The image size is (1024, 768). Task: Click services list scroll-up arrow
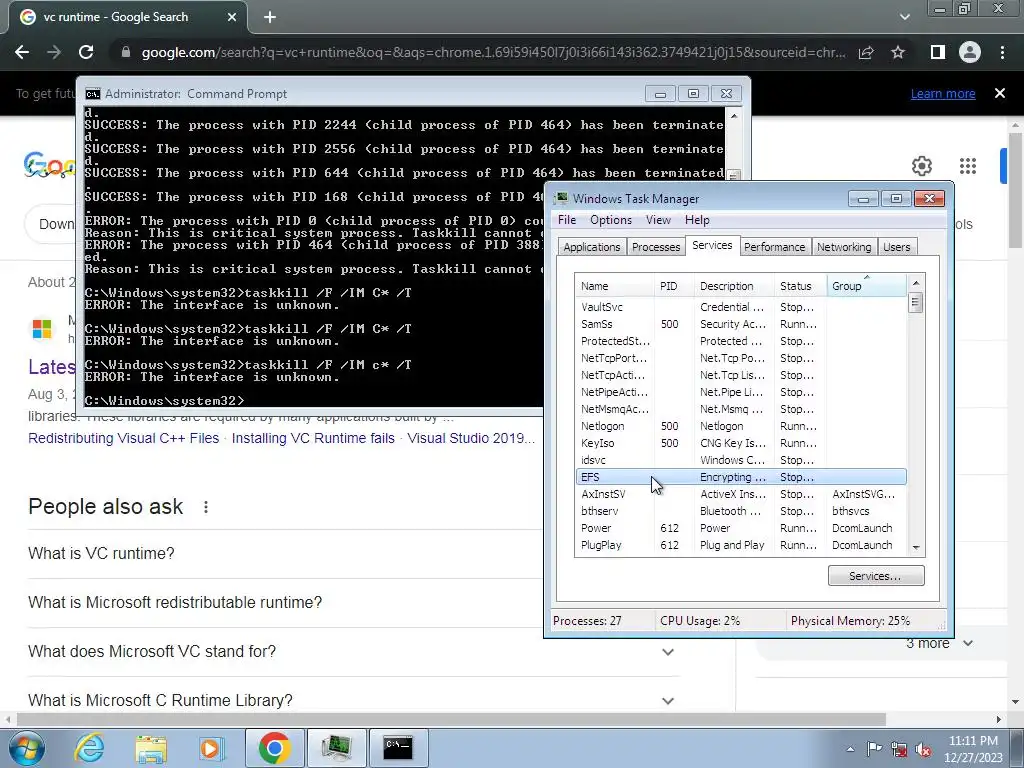[916, 283]
